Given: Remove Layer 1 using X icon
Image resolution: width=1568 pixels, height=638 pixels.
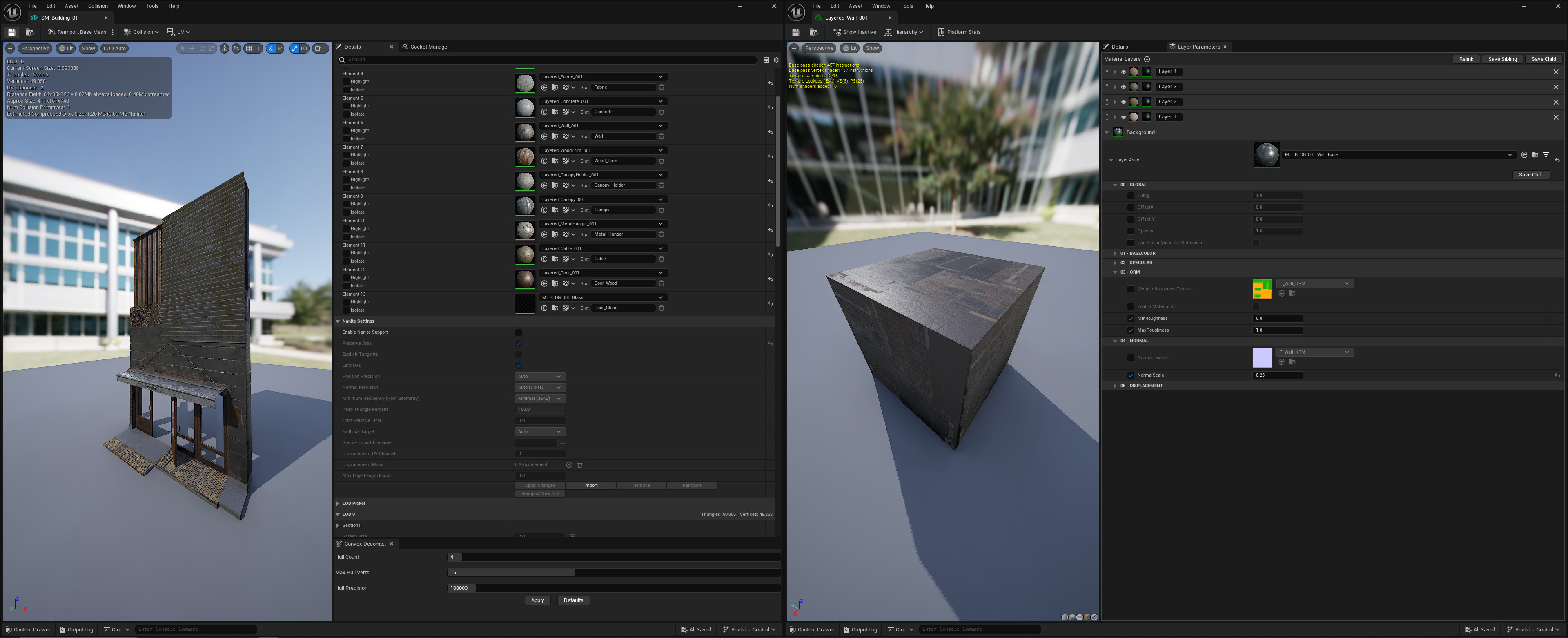Looking at the screenshot, I should click(1556, 117).
